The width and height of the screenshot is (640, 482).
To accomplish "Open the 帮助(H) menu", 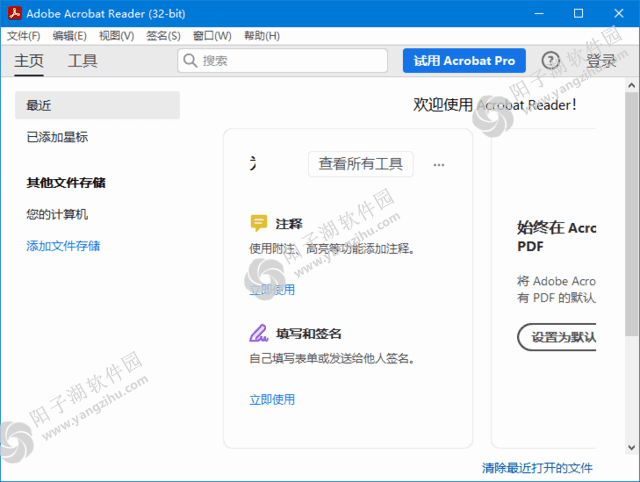I will point(262,36).
